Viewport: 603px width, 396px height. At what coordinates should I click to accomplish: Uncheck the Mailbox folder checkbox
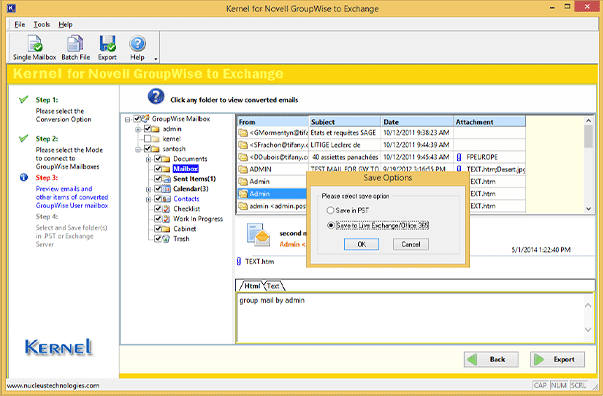pos(158,169)
